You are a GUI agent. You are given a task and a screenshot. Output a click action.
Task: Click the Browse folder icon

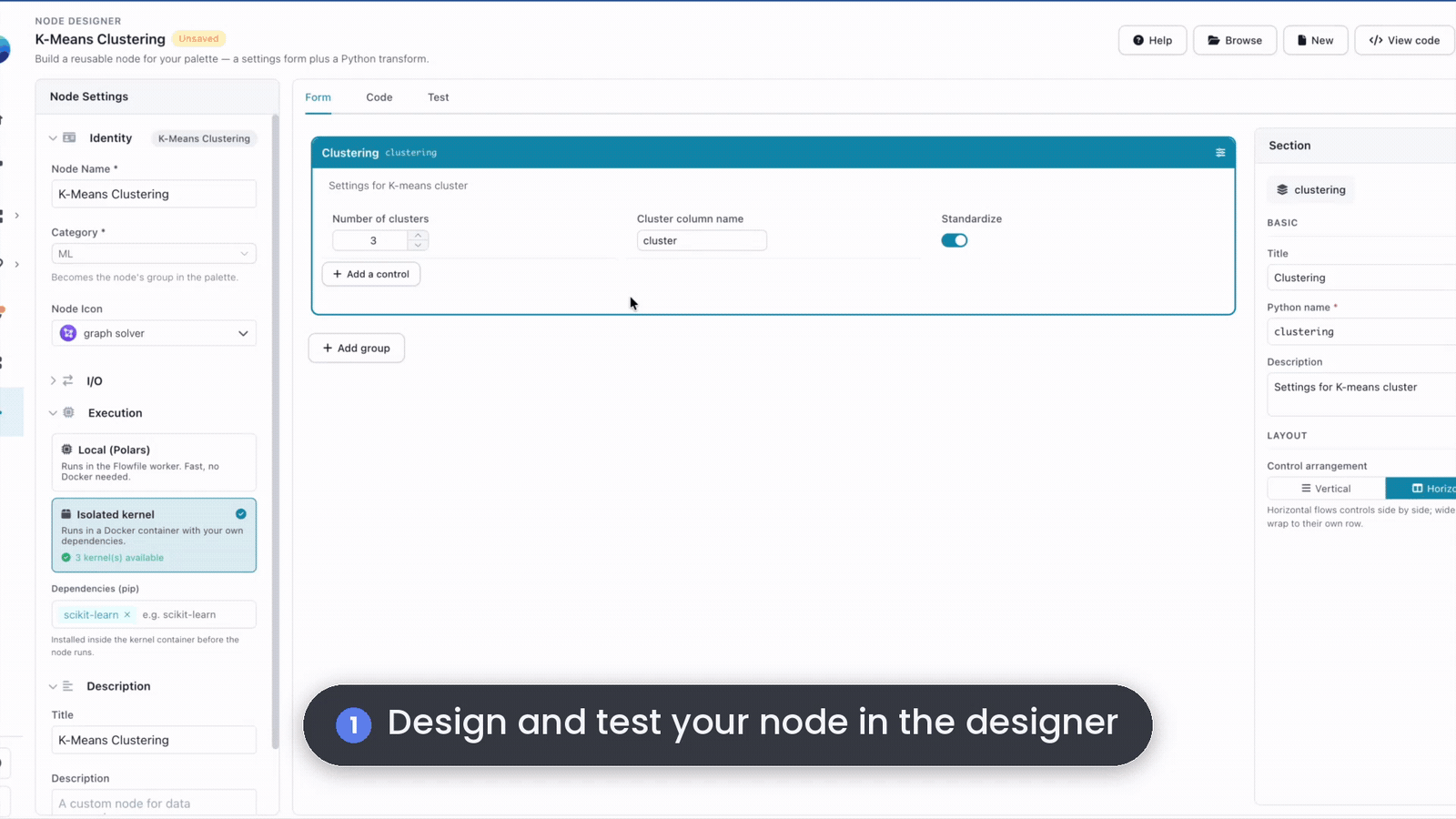coord(1213,40)
